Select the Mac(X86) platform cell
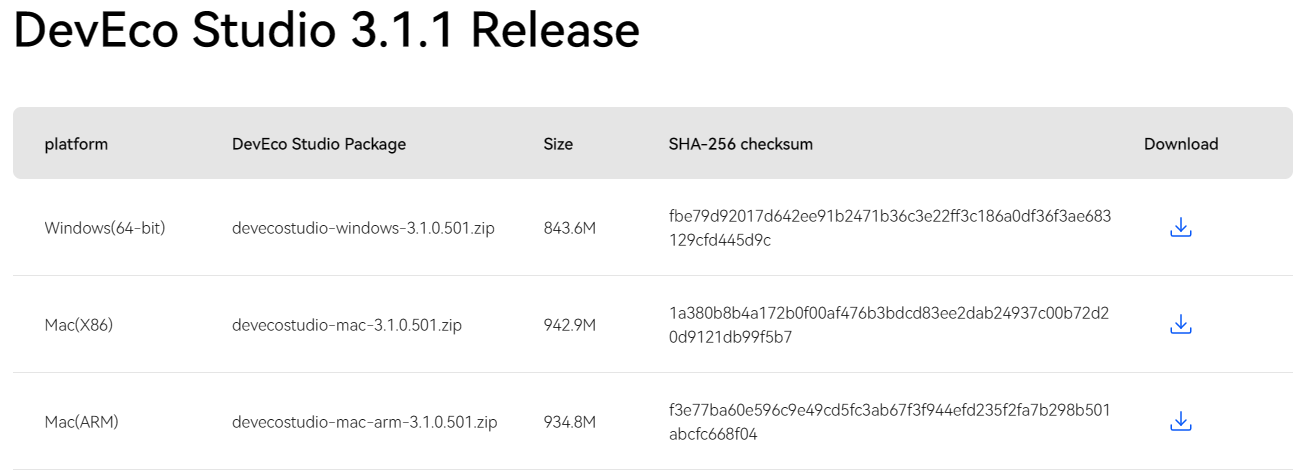The width and height of the screenshot is (1297, 470). tap(79, 325)
